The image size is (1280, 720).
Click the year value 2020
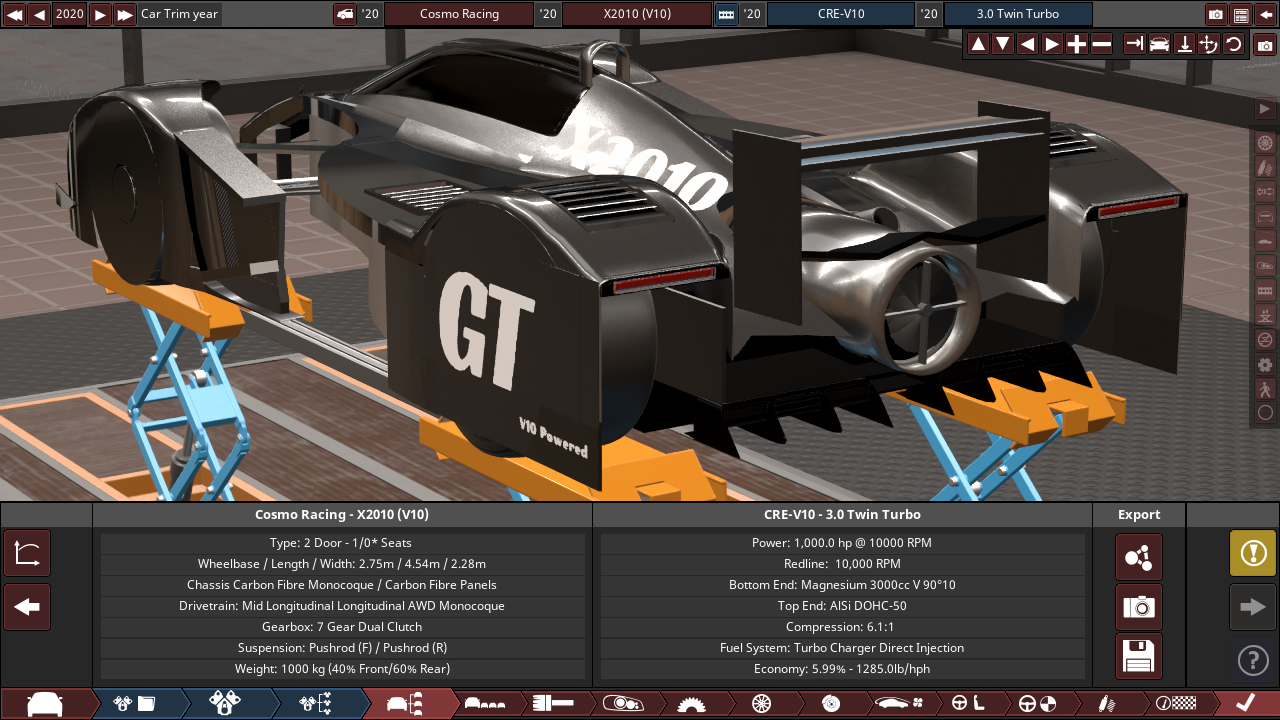point(70,14)
